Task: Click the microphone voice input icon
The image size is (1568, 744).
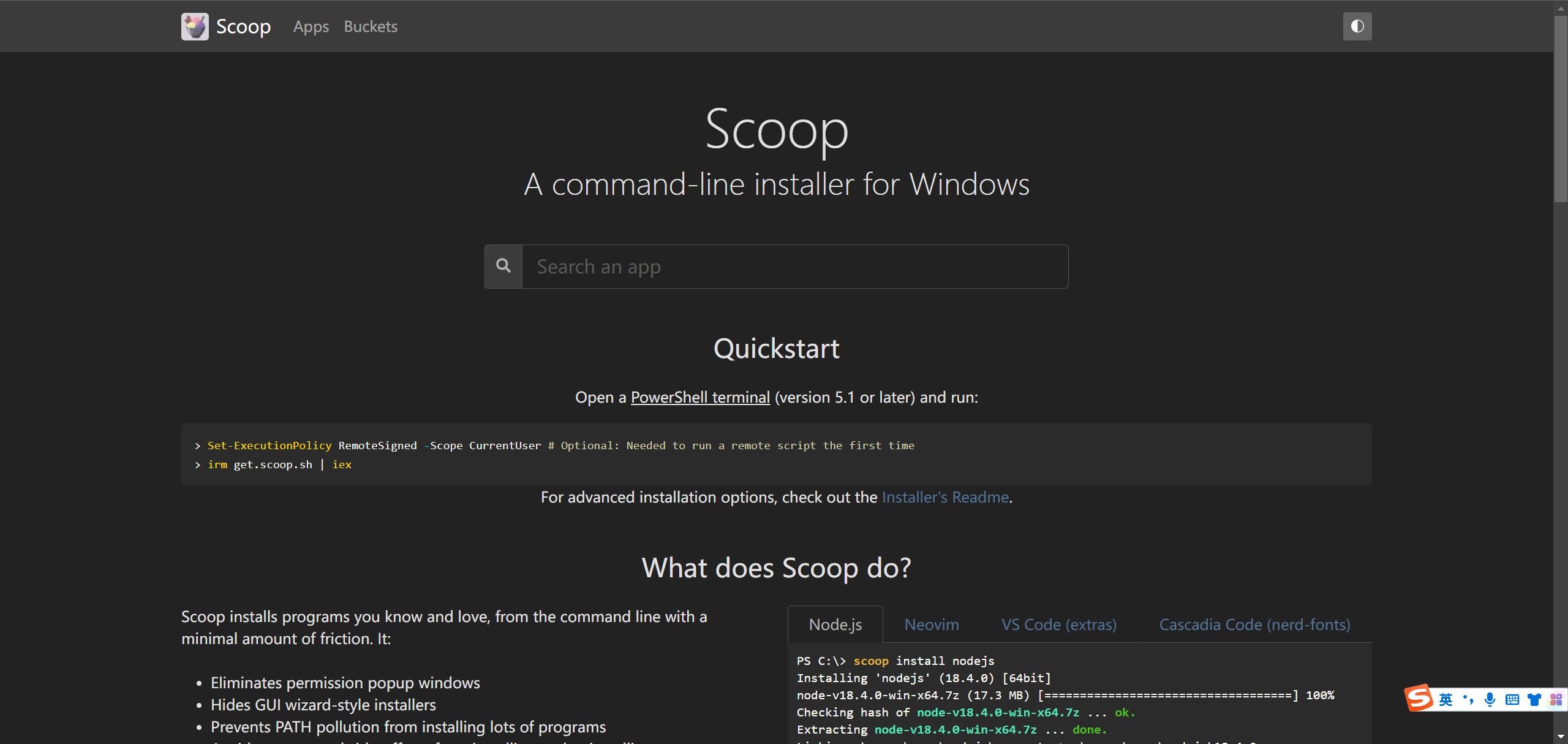Action: [x=1490, y=699]
